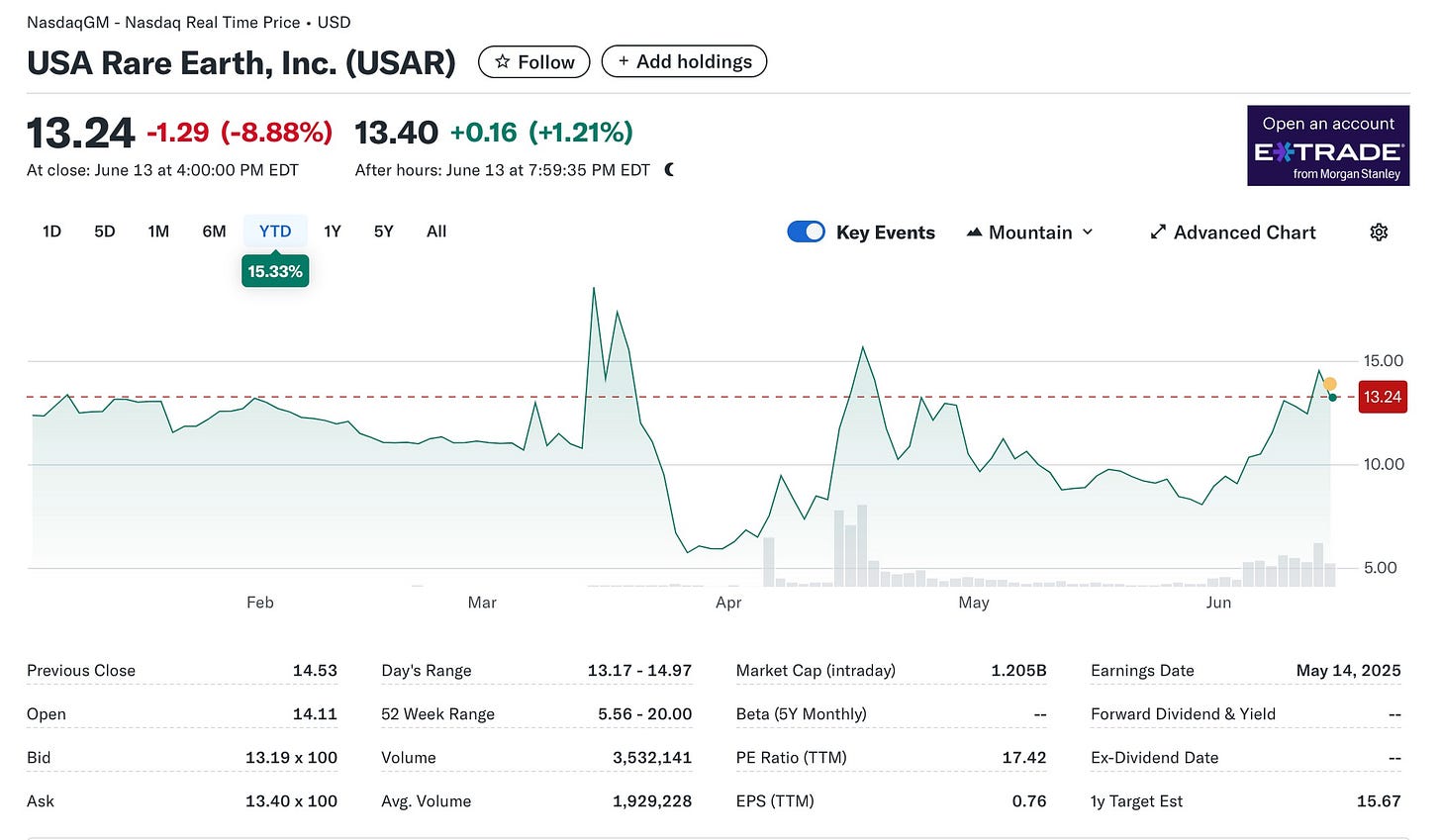Click the Volume value 3,532,141
Viewport: 1441px width, 840px height.
[652, 757]
